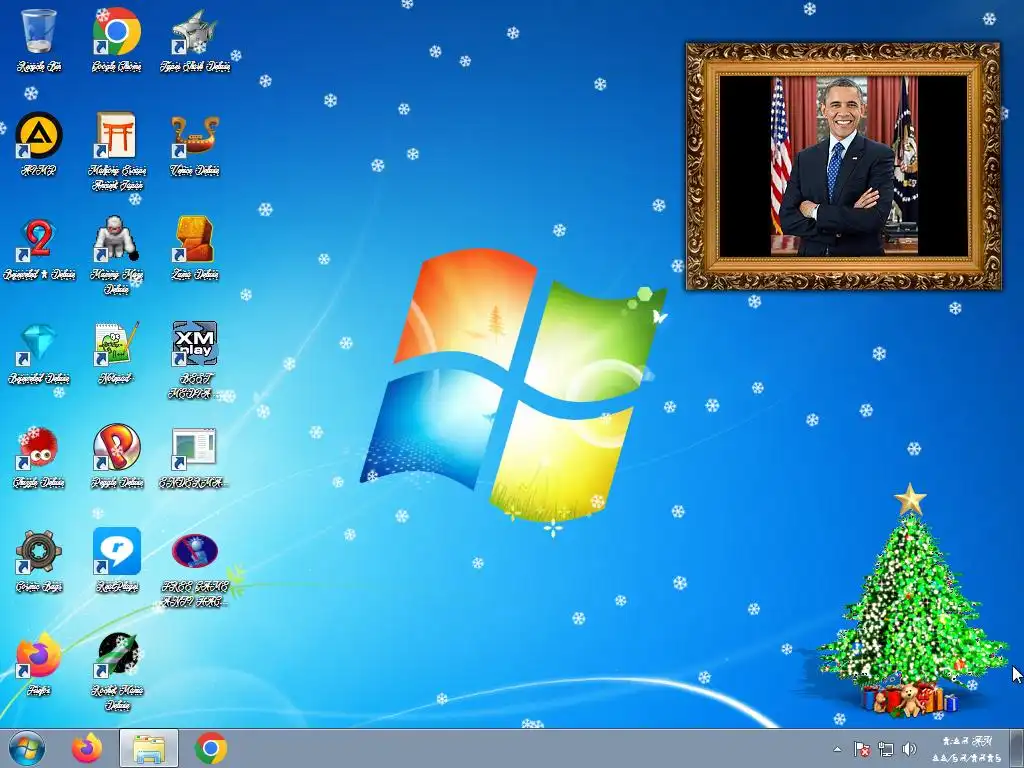Select the RealPlayer desktop shortcut
Viewport: 1024px width, 768px height.
tap(117, 560)
